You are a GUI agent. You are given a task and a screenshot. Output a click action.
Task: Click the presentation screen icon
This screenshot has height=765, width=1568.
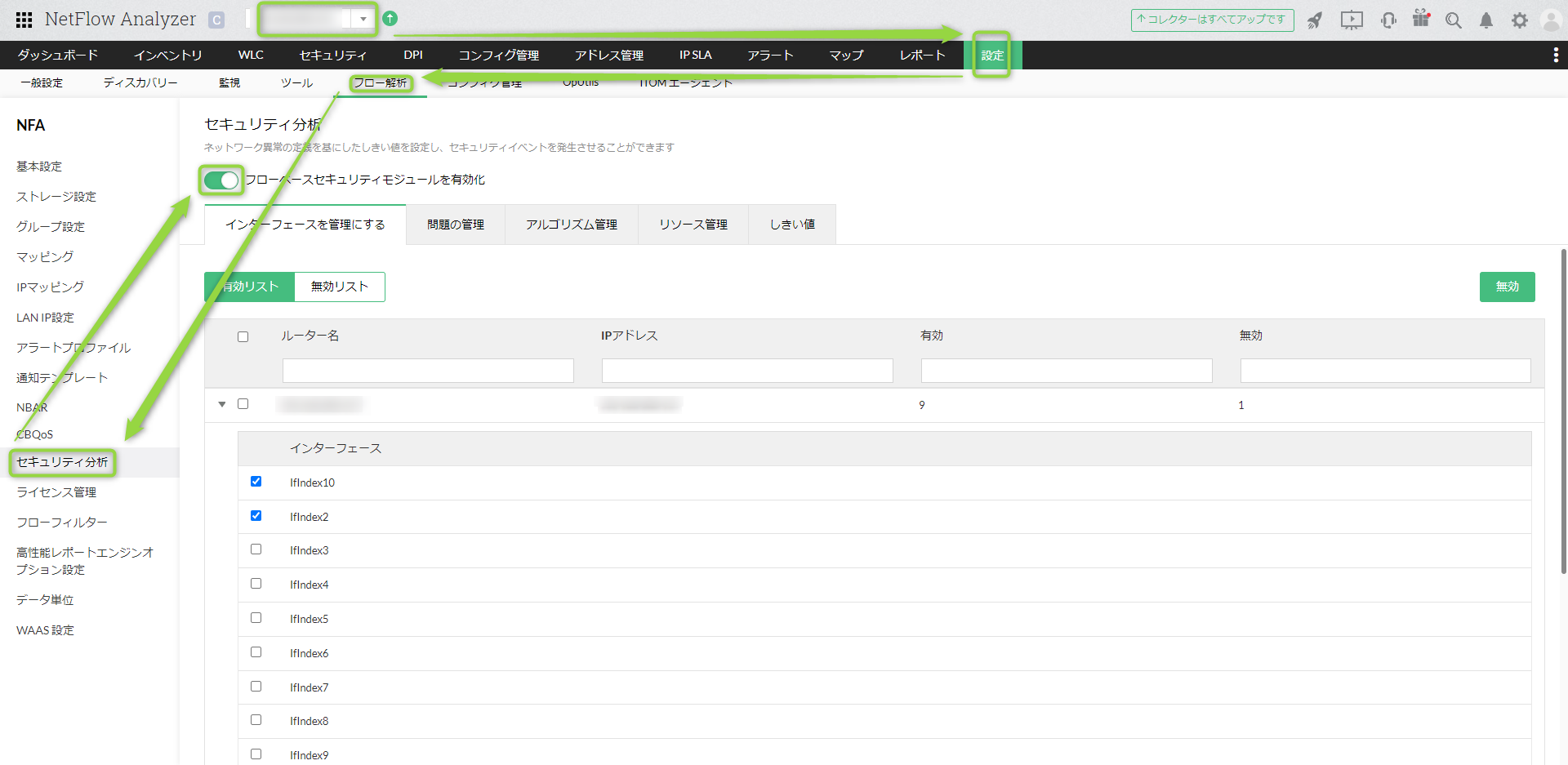click(1352, 20)
